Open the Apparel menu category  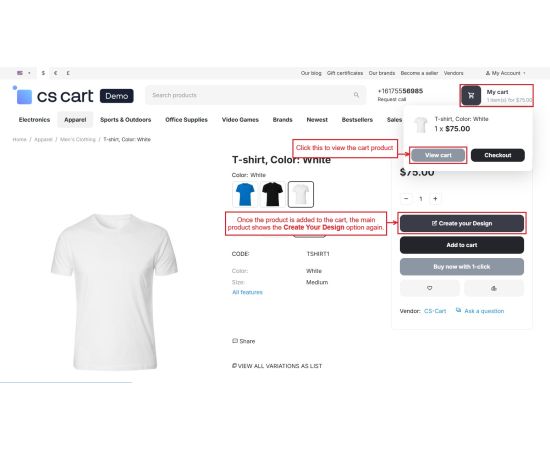click(75, 120)
